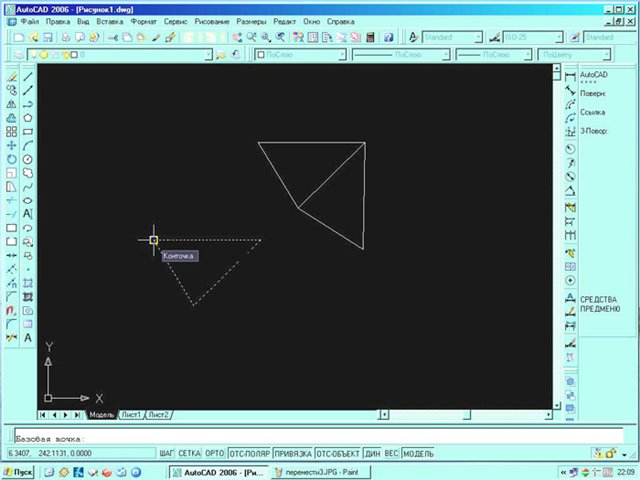Viewport: 640px width, 480px height.
Task: Click the Пуск start button
Action: (x=22, y=471)
